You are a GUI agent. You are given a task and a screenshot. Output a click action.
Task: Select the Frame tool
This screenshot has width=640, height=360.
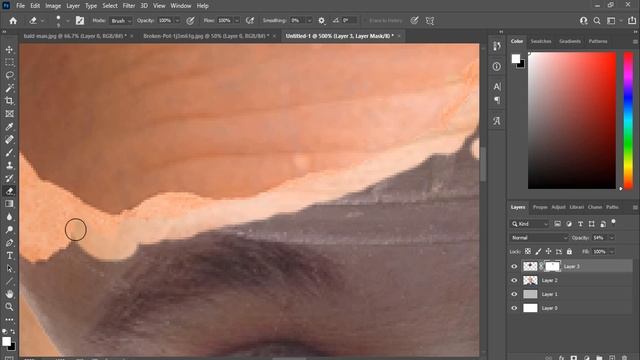[9, 113]
